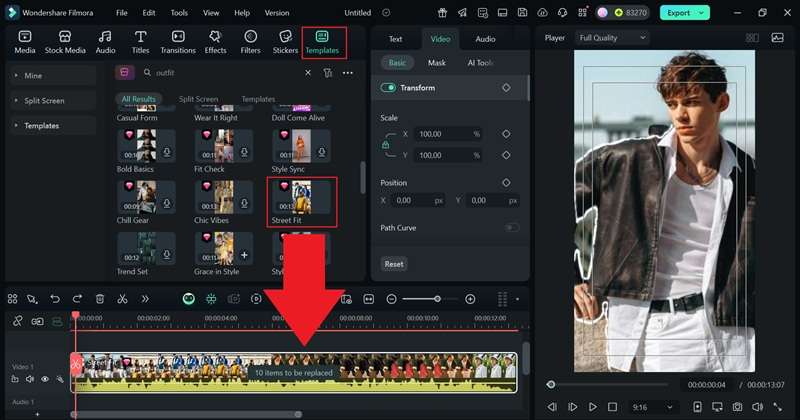Click the Reset button
This screenshot has width=800, height=420.
[394, 264]
